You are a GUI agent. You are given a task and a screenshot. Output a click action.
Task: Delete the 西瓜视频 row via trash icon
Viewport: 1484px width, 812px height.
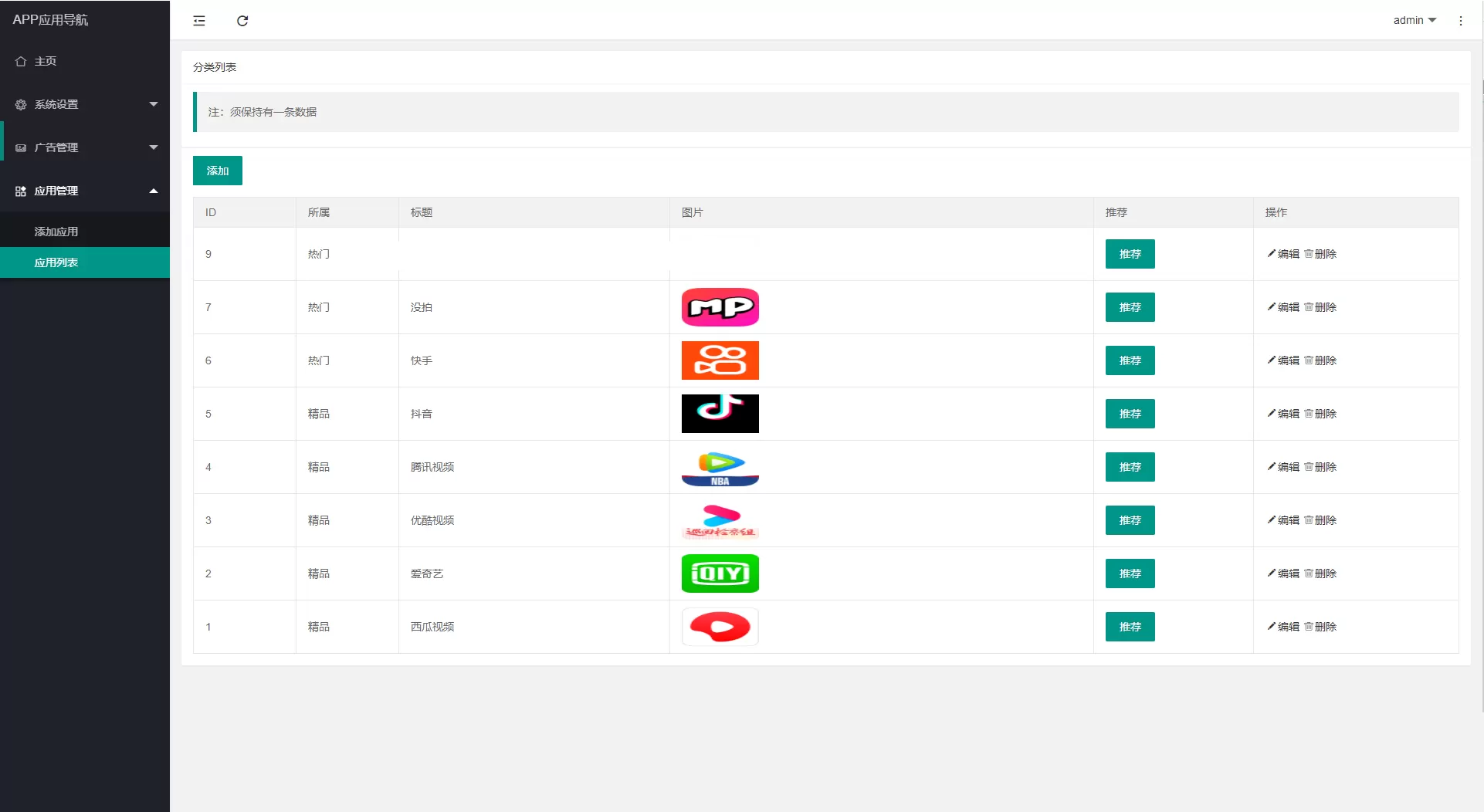[x=1309, y=627]
